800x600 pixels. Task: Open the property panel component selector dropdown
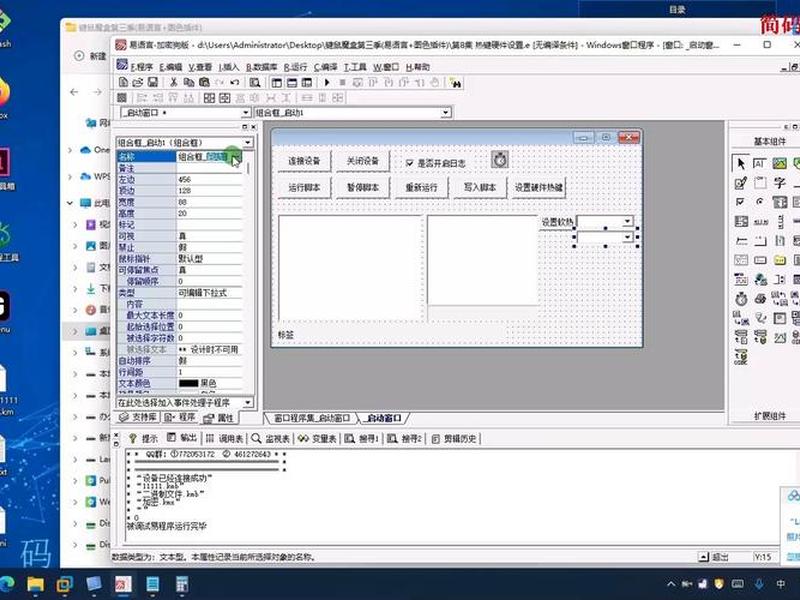[x=247, y=142]
